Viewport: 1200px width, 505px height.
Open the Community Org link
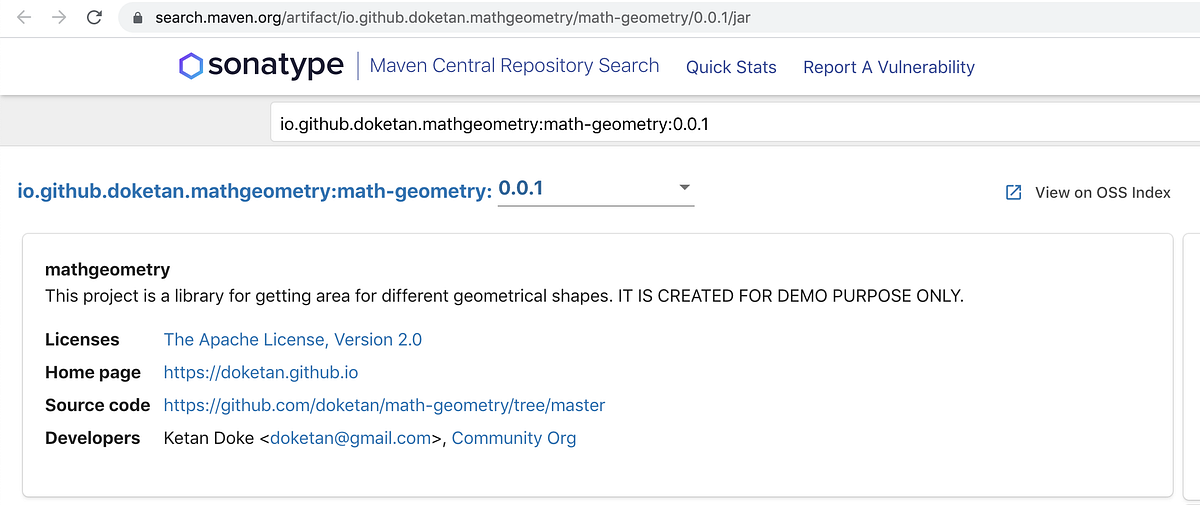514,439
